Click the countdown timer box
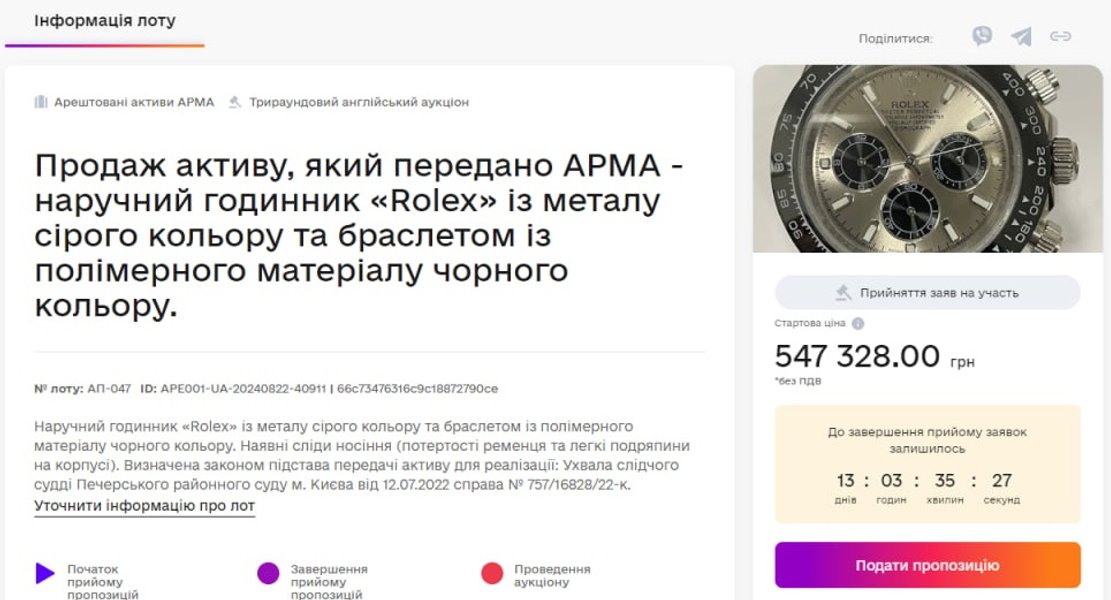The image size is (1111, 600). pos(927,464)
